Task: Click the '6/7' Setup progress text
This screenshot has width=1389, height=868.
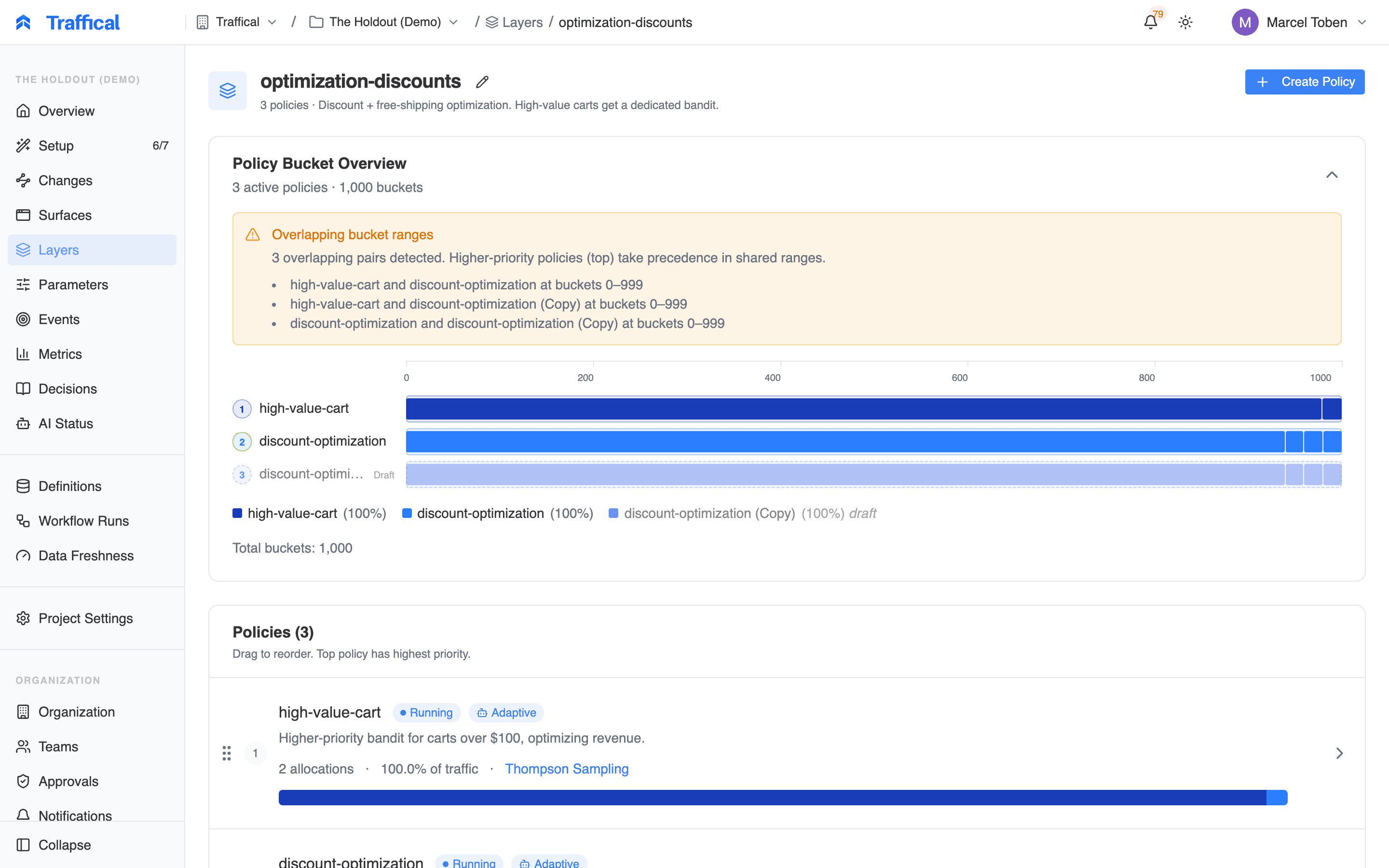Action: (x=160, y=146)
